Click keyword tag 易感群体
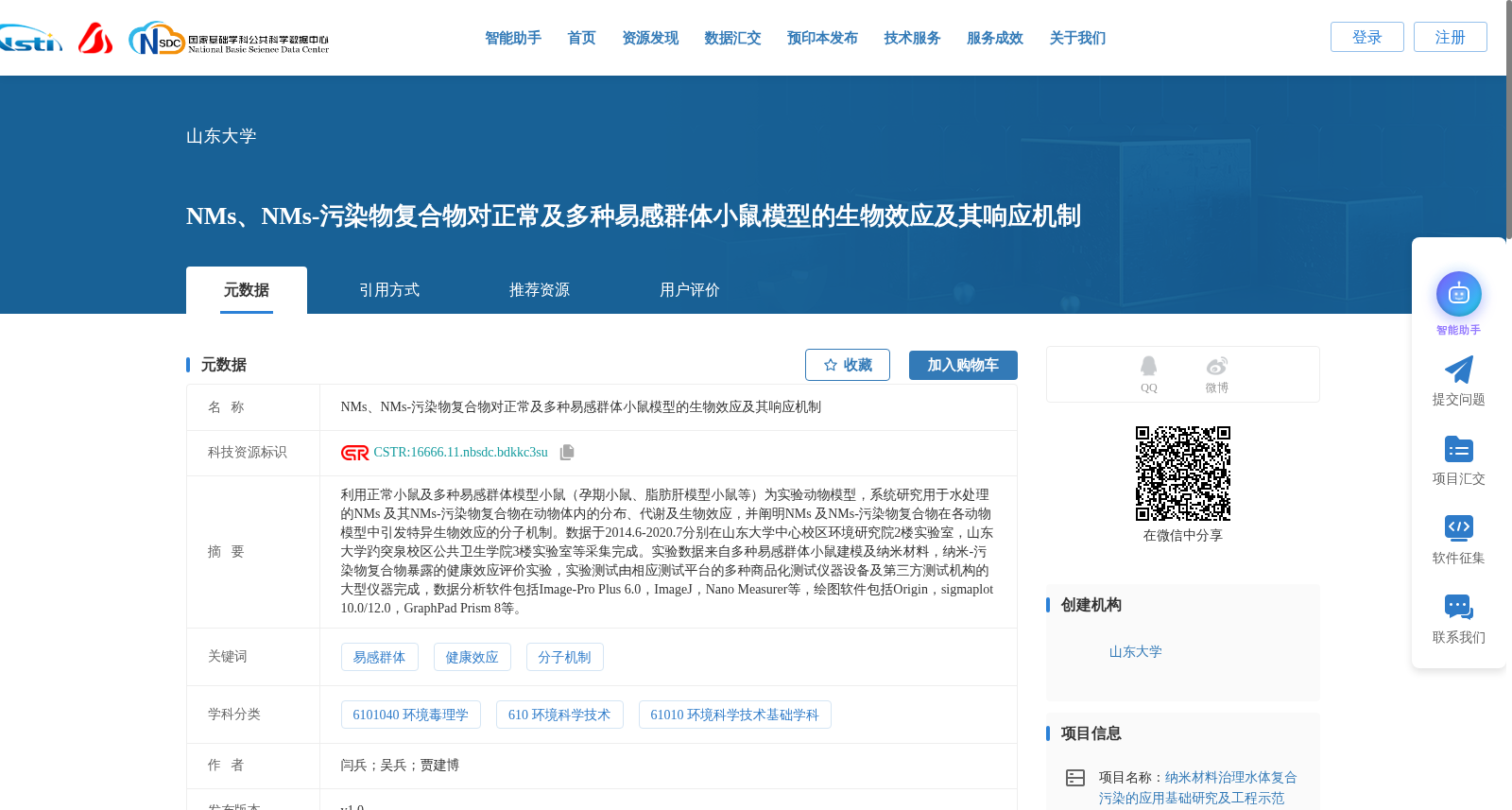Viewport: 1512px width, 810px height. point(379,657)
